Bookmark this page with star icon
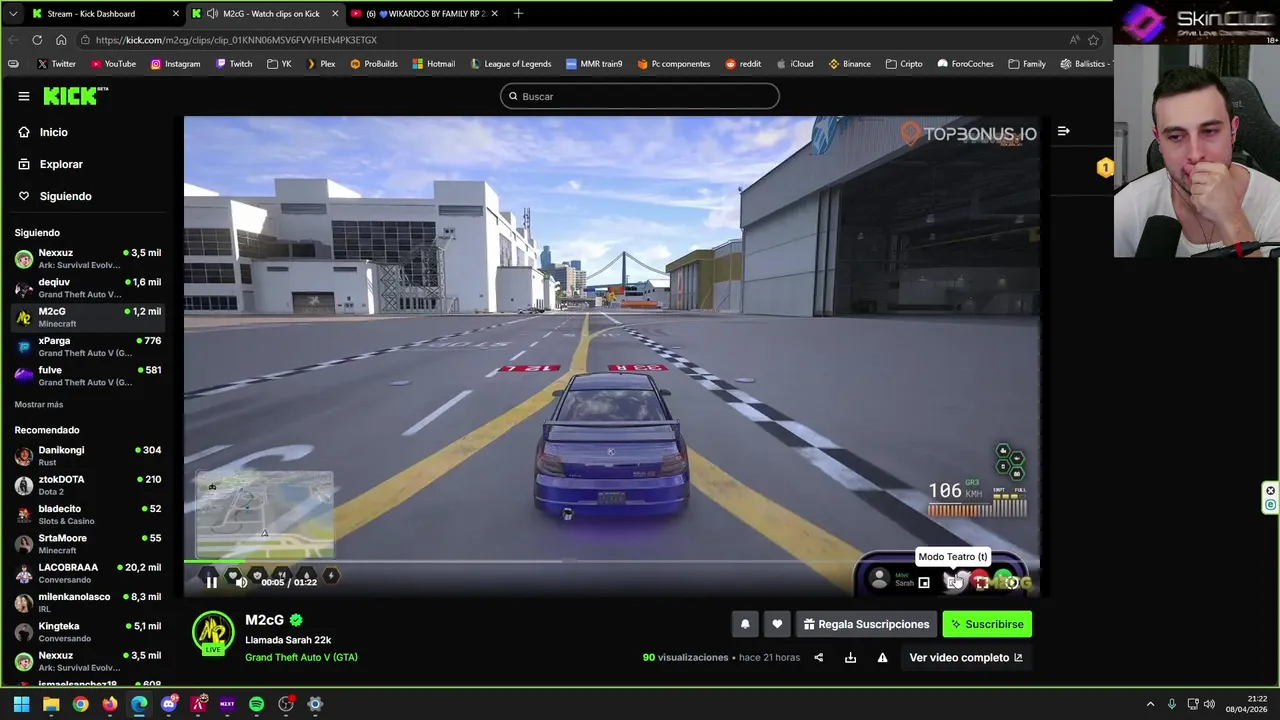The height and width of the screenshot is (720, 1280). click(1093, 40)
